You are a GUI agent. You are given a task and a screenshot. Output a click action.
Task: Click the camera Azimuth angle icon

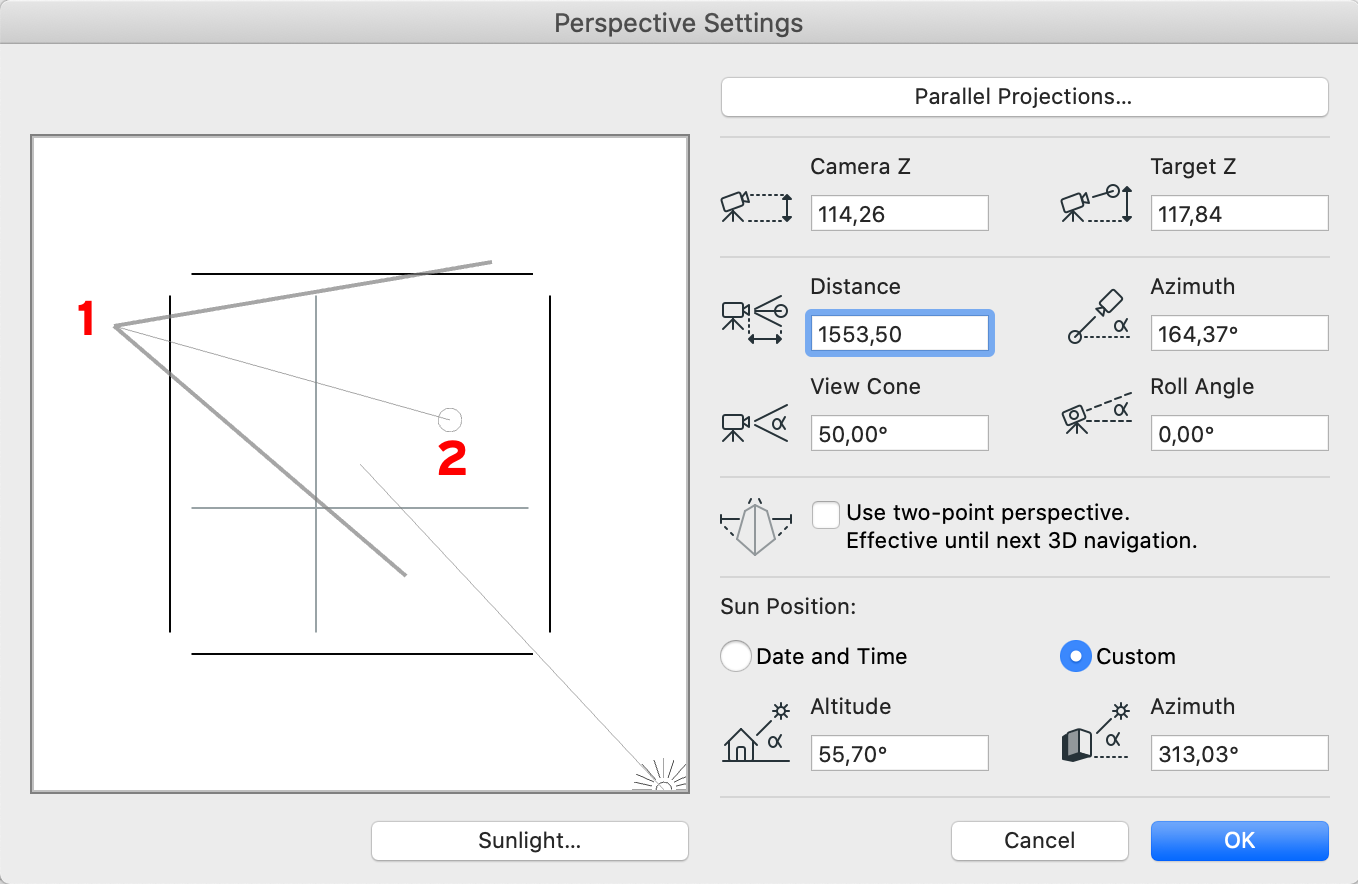(x=1097, y=317)
